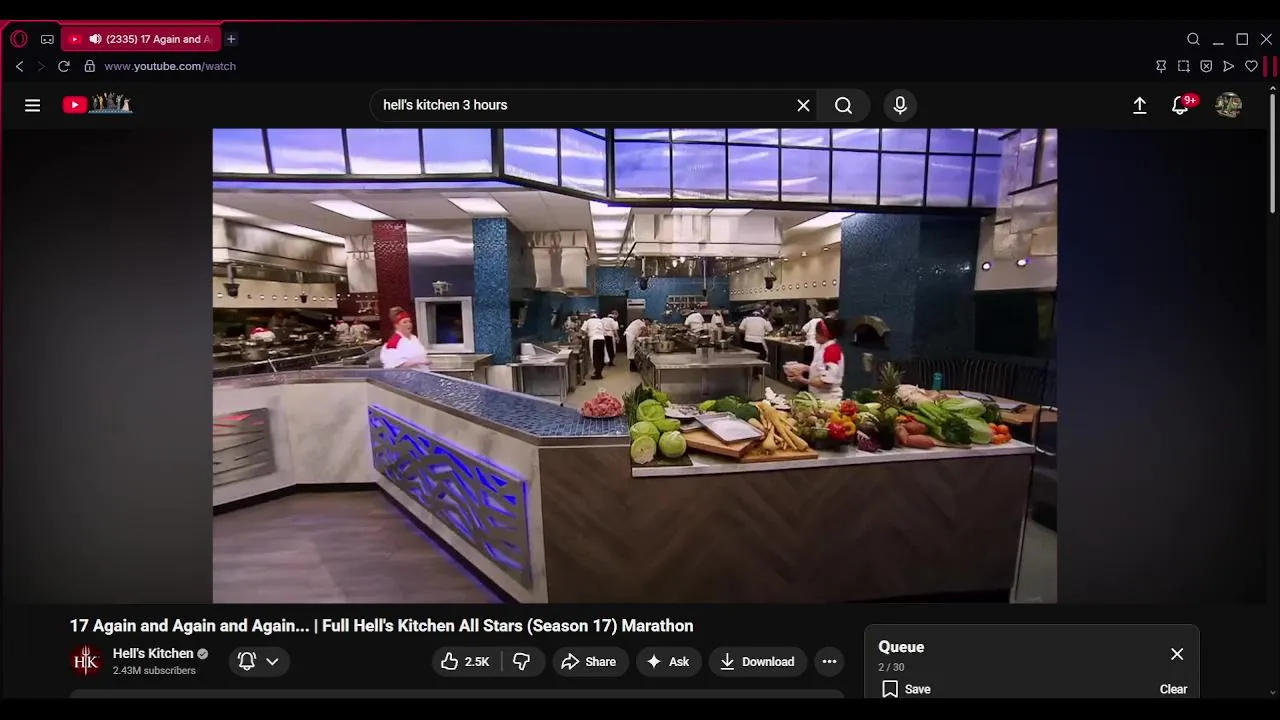Download the video
This screenshot has height=720, width=1280.
point(758,661)
